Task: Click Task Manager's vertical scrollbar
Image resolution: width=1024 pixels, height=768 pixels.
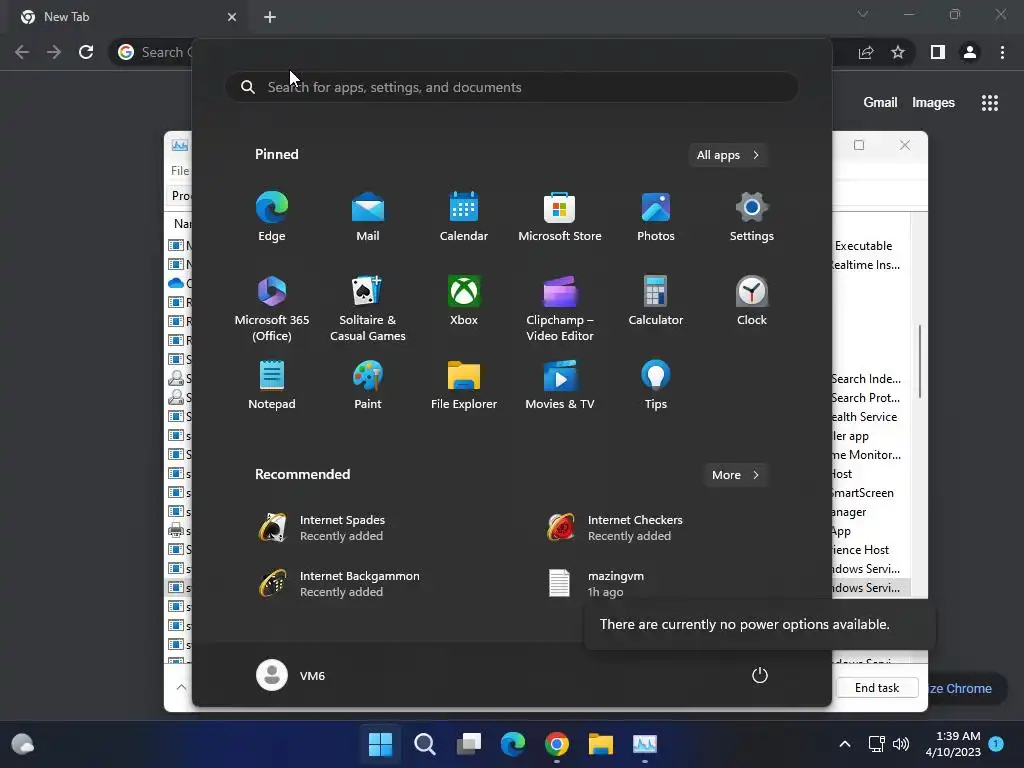Action: coord(920,361)
